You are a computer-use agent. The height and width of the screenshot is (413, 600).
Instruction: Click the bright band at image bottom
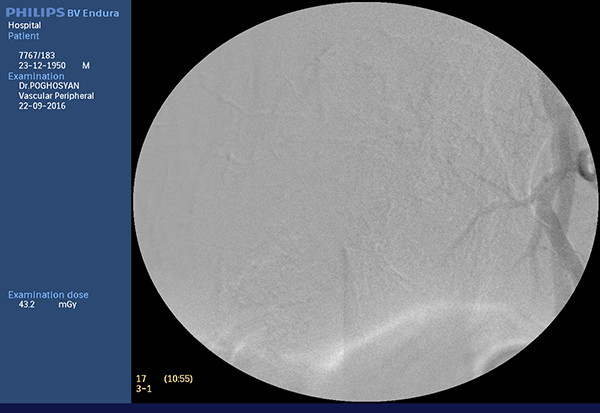pos(360,340)
